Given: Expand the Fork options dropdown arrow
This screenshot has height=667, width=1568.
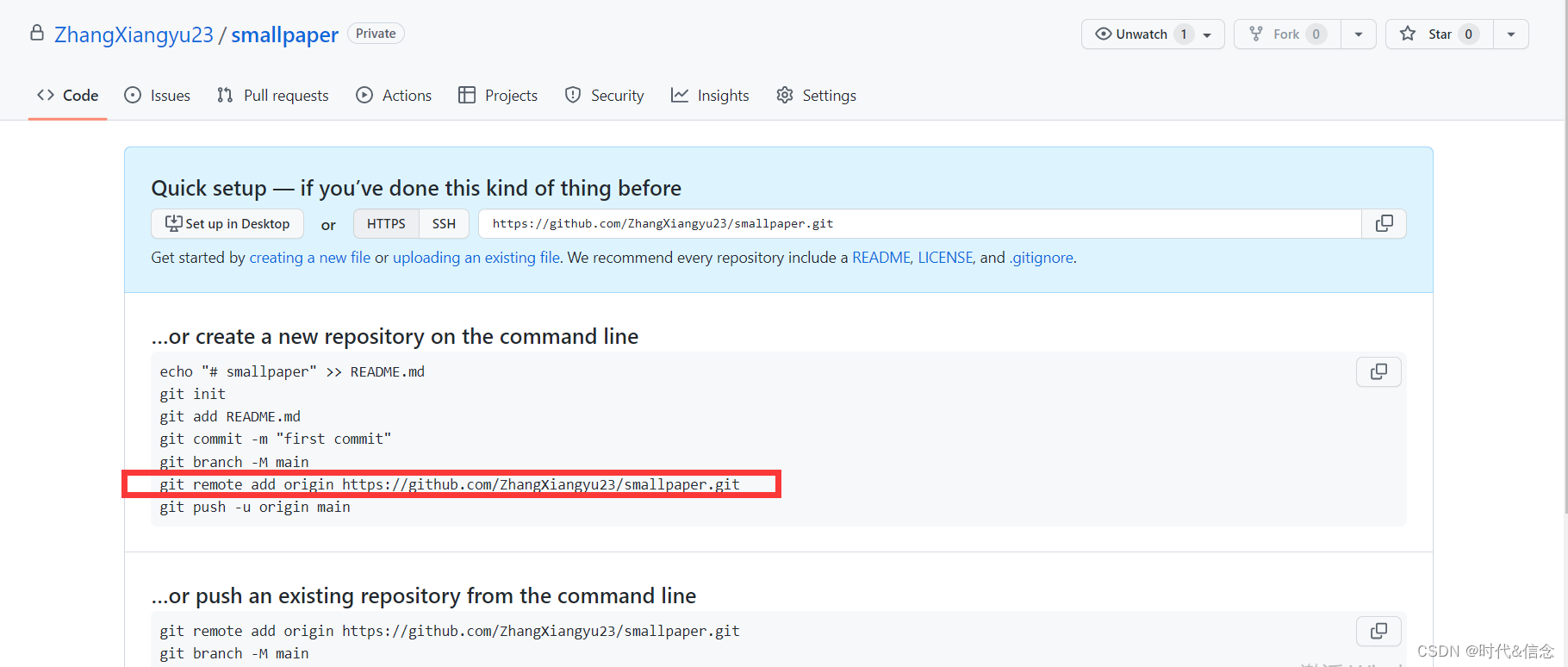Looking at the screenshot, I should pyautogui.click(x=1359, y=34).
